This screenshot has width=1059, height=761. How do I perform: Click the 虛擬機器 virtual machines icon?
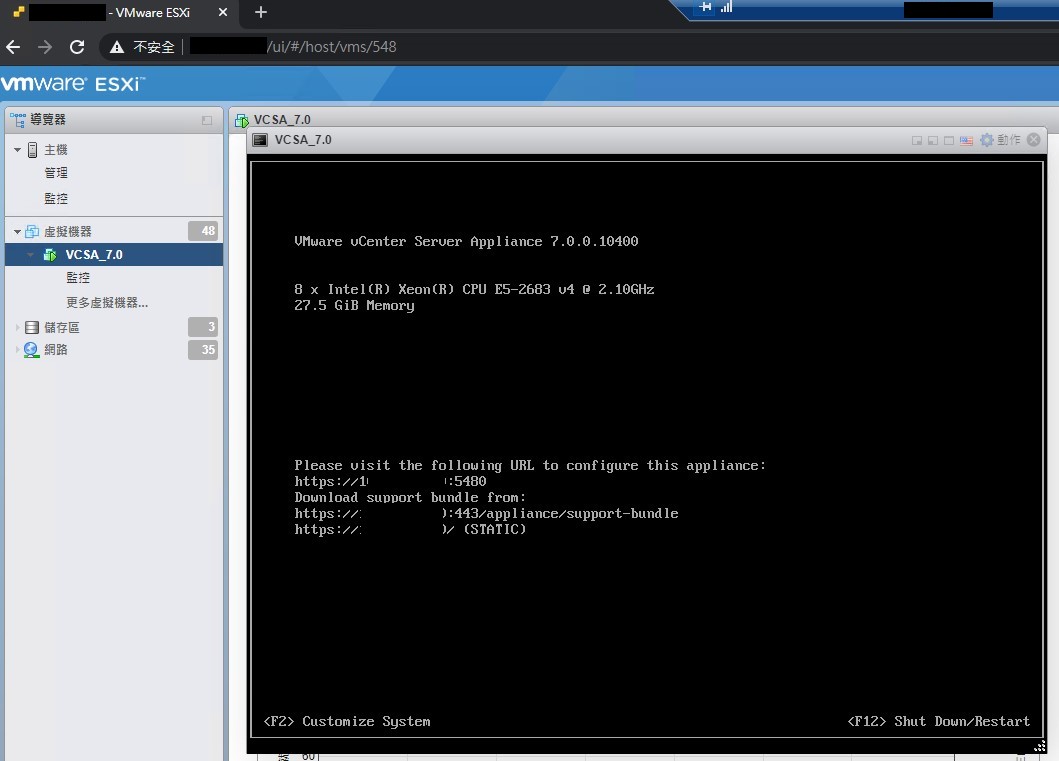point(32,232)
